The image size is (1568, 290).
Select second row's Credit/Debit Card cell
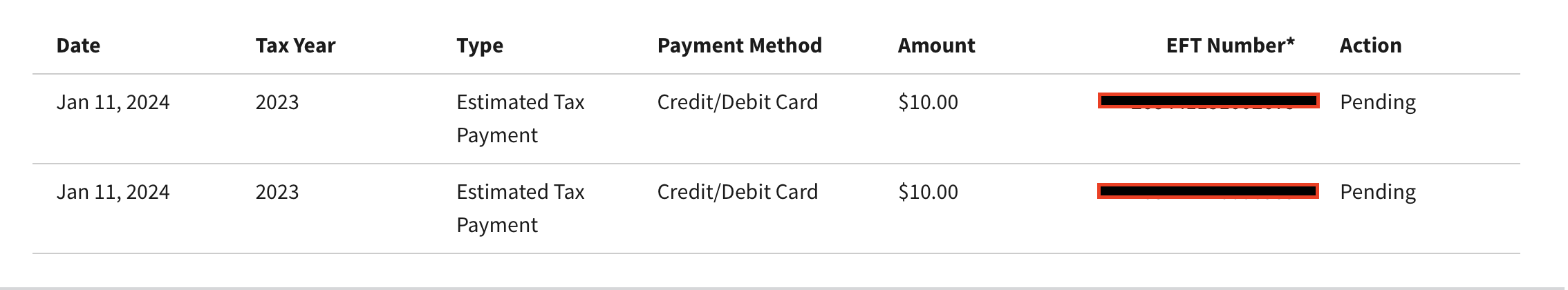(x=737, y=192)
